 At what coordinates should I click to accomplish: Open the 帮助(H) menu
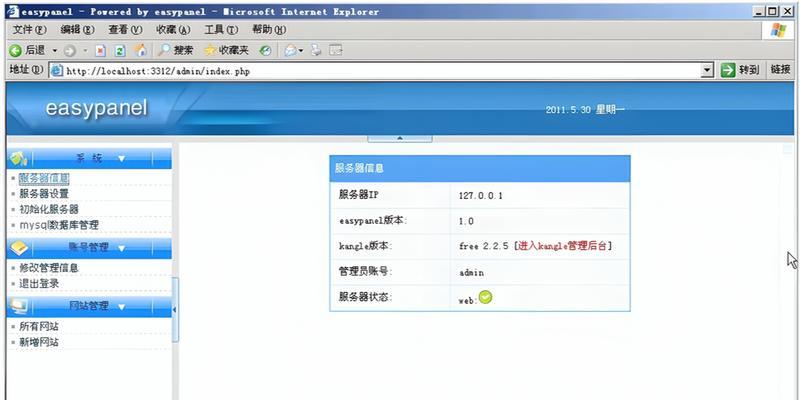(x=269, y=30)
